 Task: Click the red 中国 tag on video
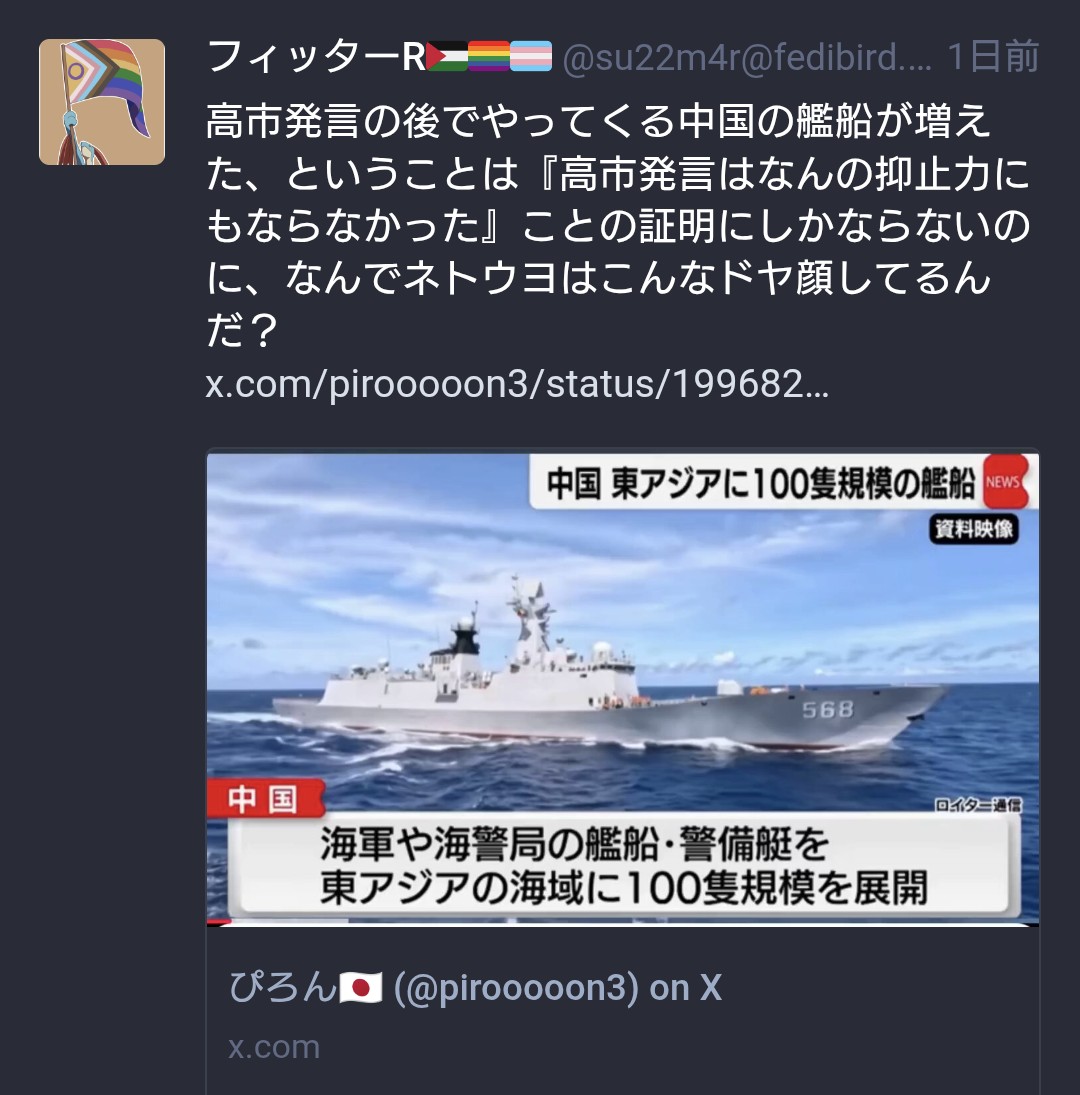point(265,798)
